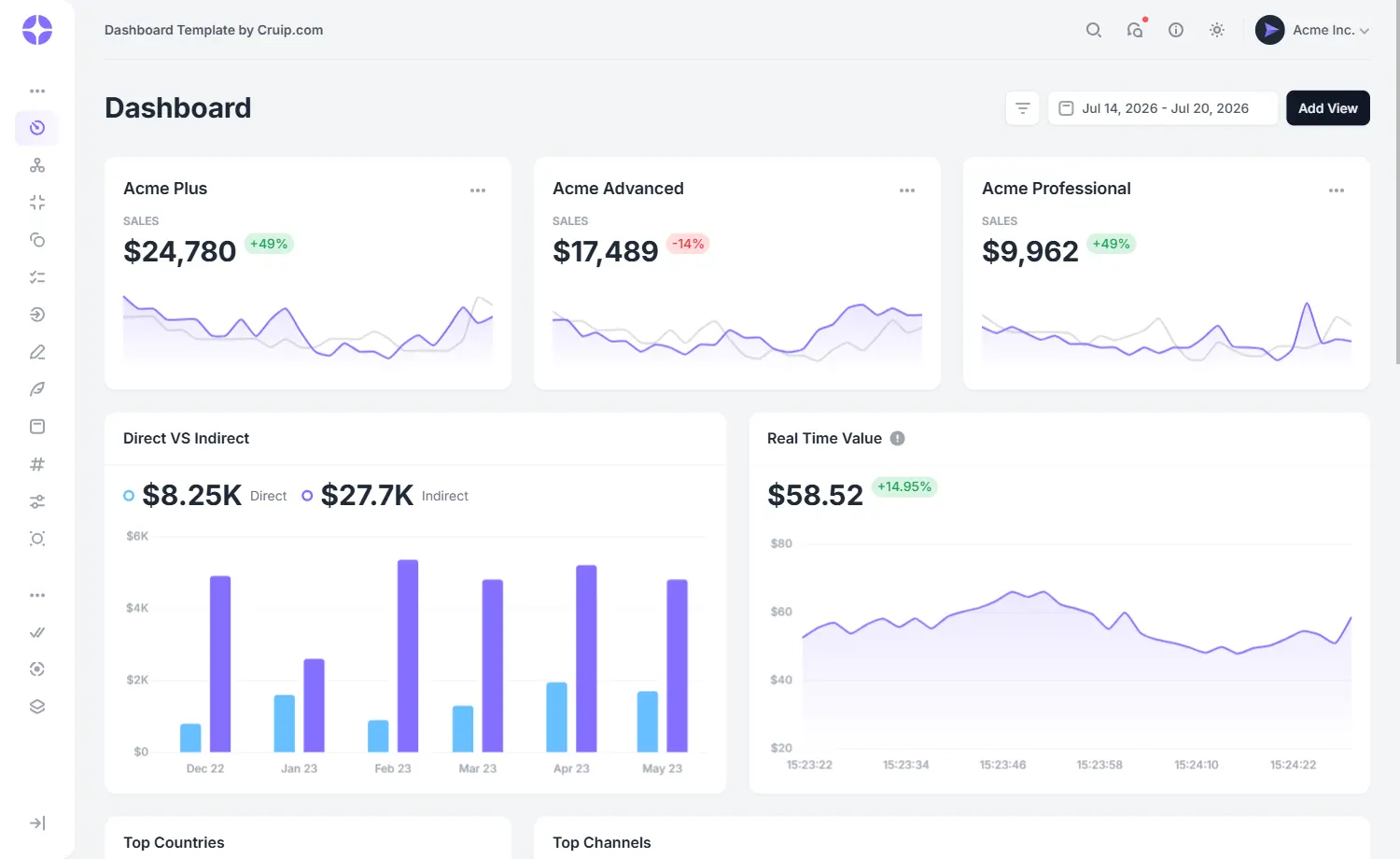Open the Acme Advanced card's three-dot menu

(907, 190)
